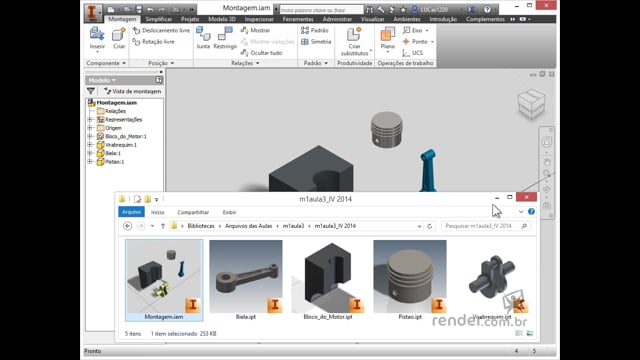Open the Inventor application menu button
The image size is (640, 360).
[x=93, y=12]
